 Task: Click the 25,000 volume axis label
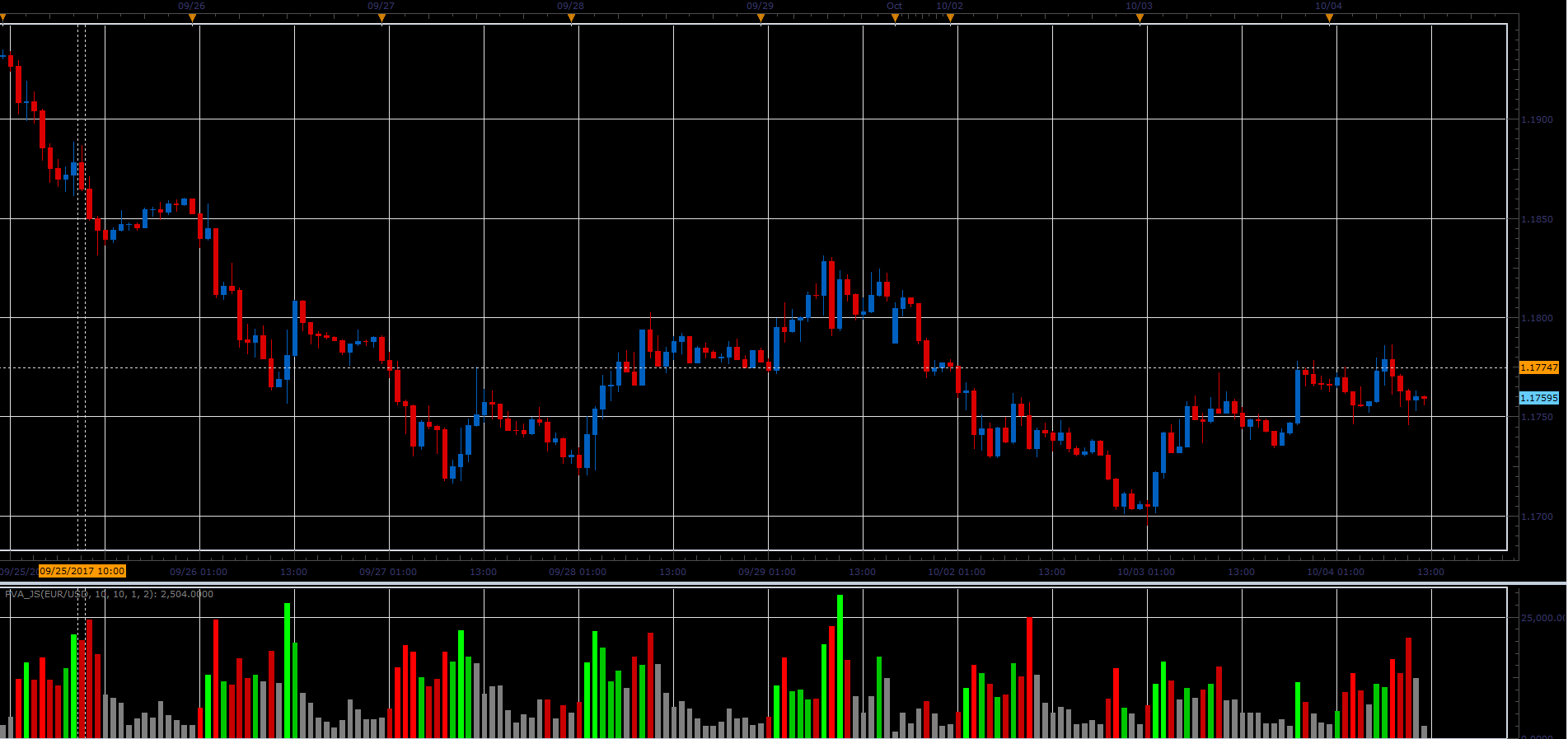pos(1543,618)
